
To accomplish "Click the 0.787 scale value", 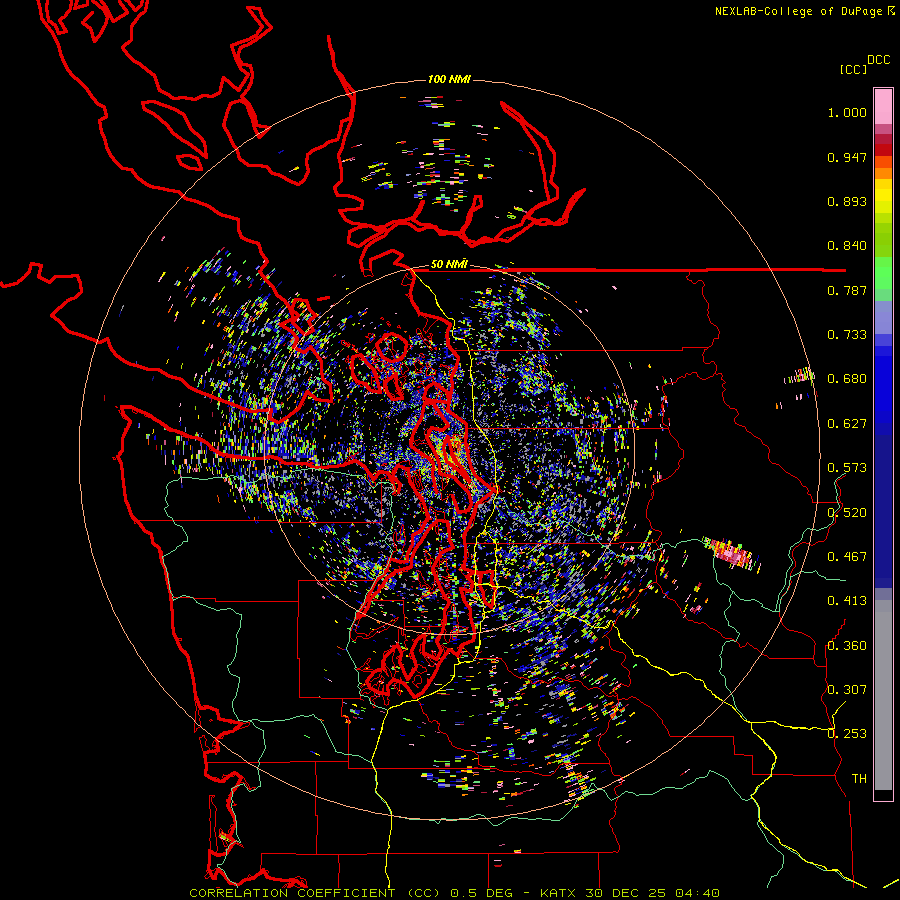I will point(847,290).
